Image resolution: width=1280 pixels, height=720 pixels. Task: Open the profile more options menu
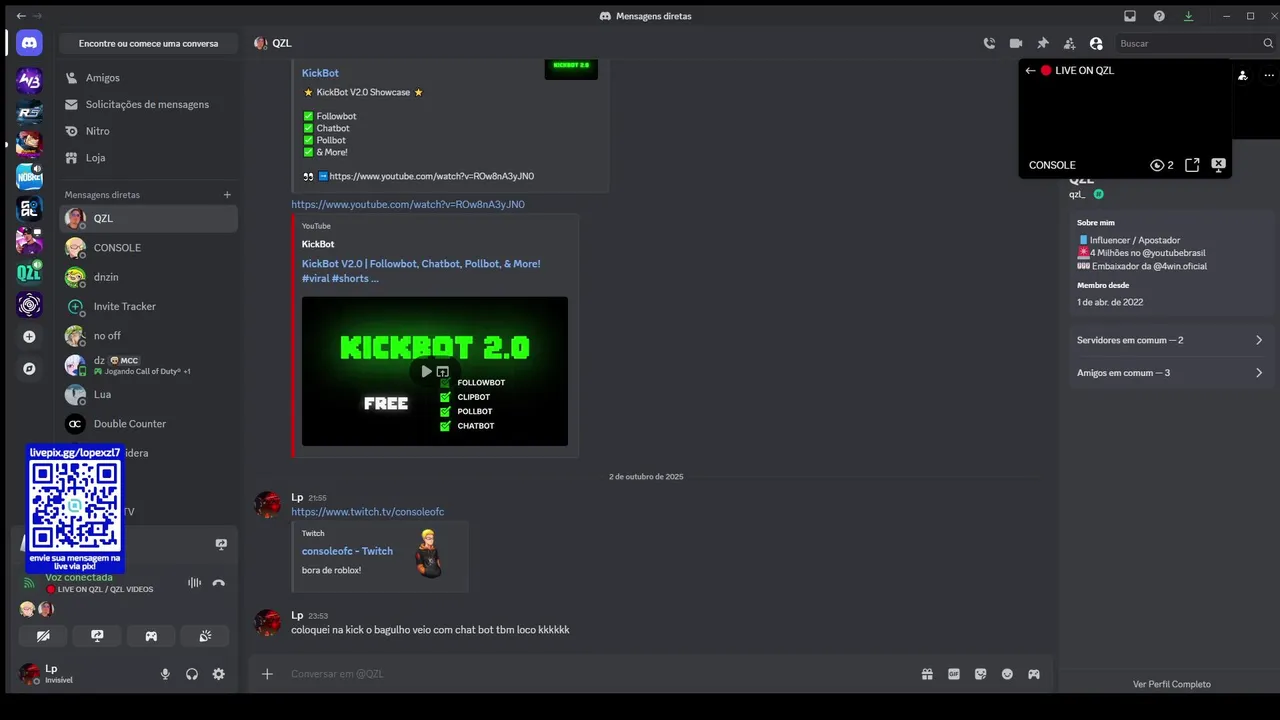point(1269,76)
